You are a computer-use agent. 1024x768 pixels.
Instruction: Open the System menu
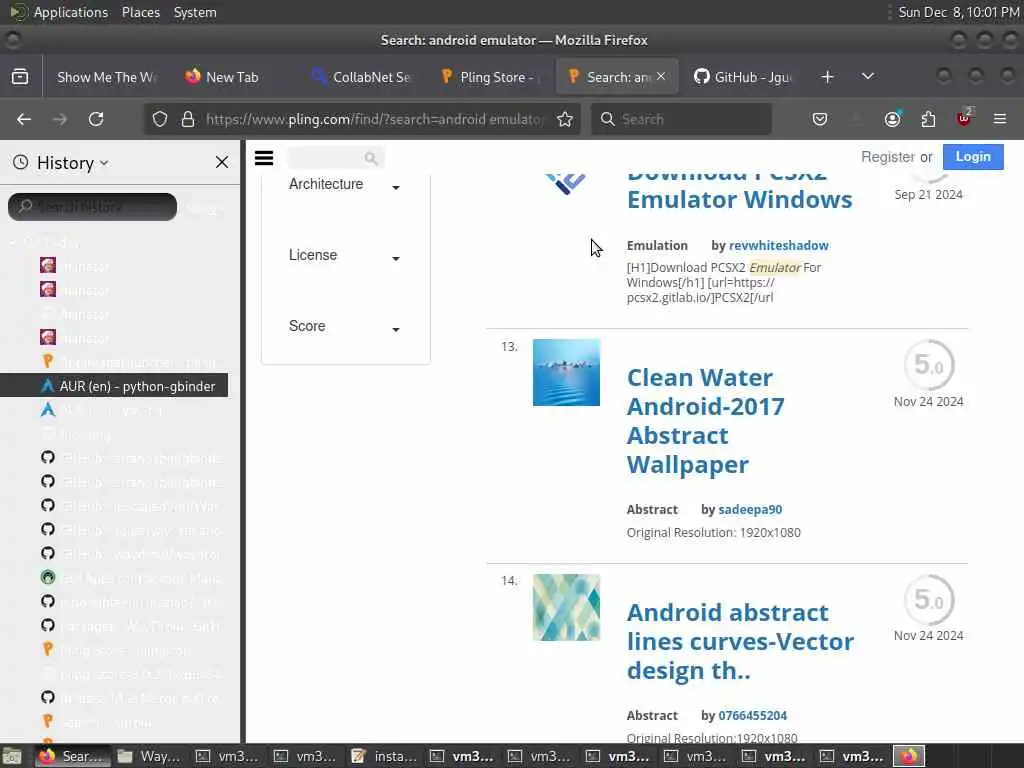(x=195, y=12)
